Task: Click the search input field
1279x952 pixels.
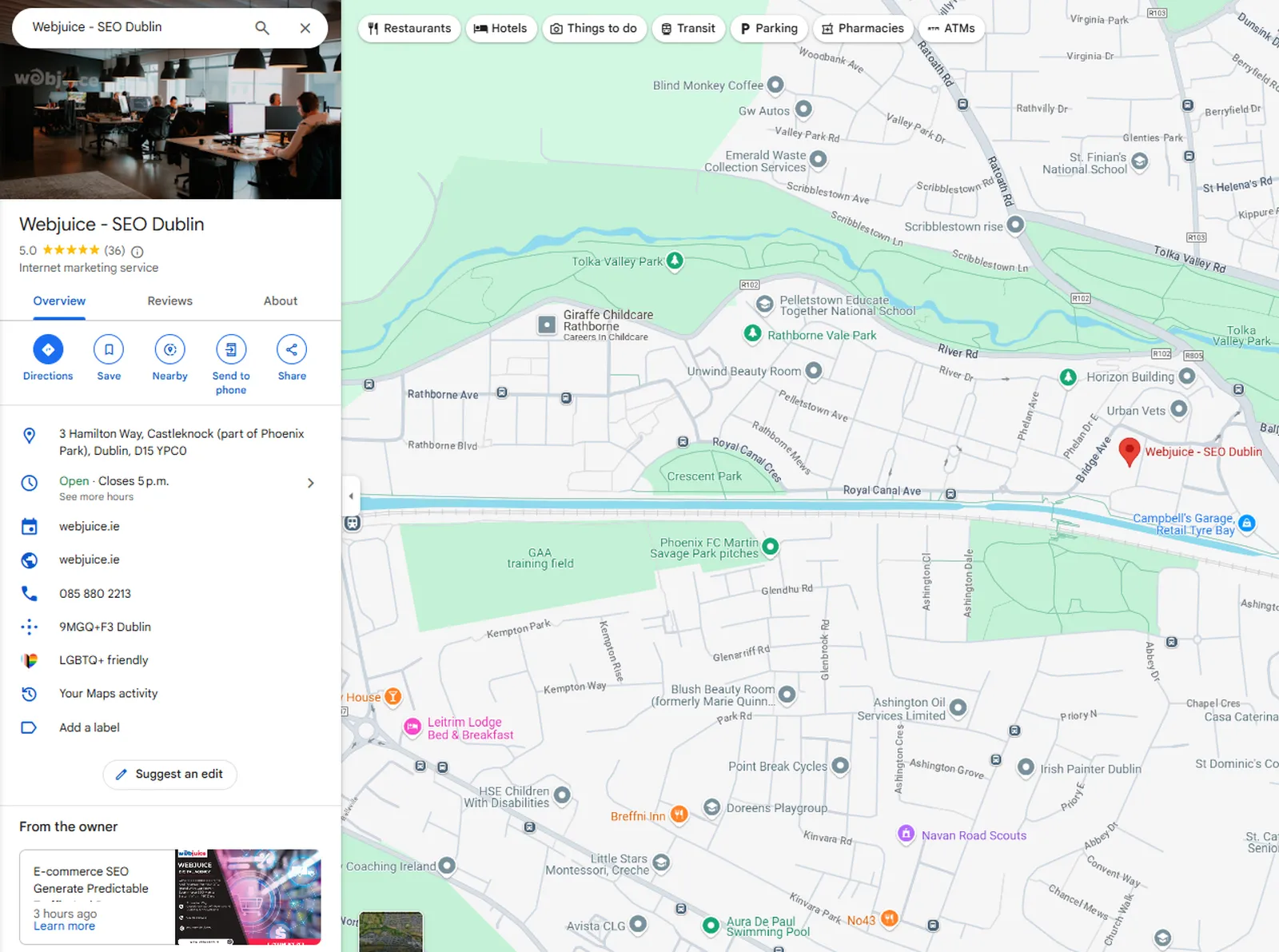Action: point(136,27)
